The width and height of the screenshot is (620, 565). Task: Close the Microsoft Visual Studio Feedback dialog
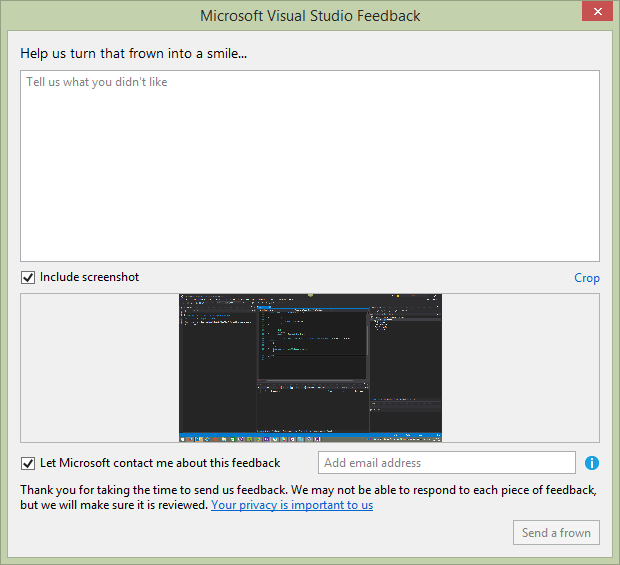[597, 11]
